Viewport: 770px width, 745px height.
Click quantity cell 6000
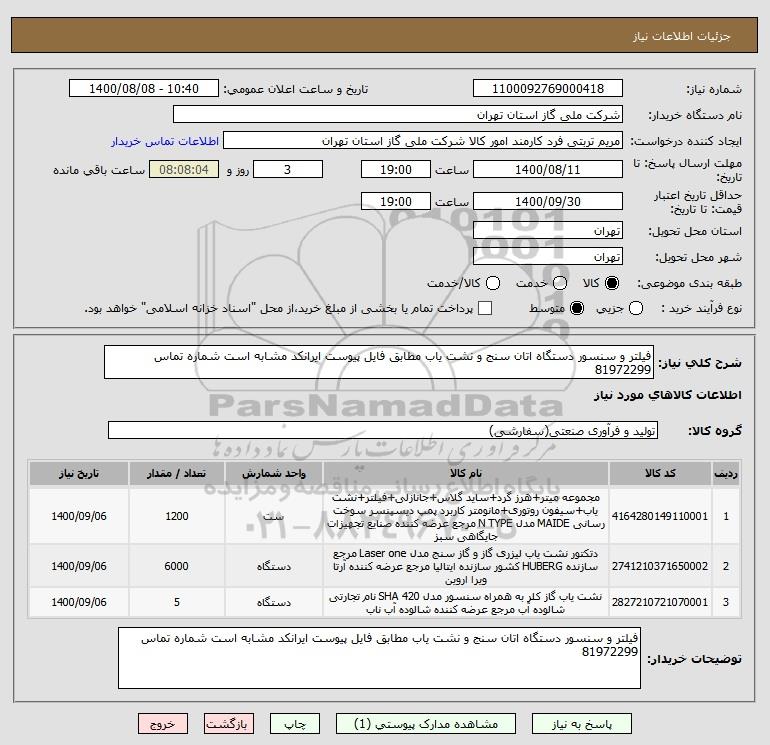pyautogui.click(x=177, y=566)
